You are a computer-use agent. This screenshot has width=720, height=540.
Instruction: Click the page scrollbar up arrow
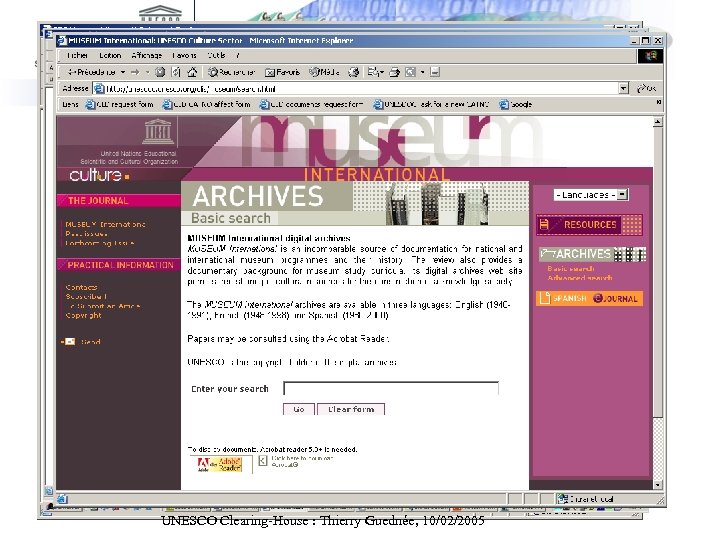pos(658,122)
